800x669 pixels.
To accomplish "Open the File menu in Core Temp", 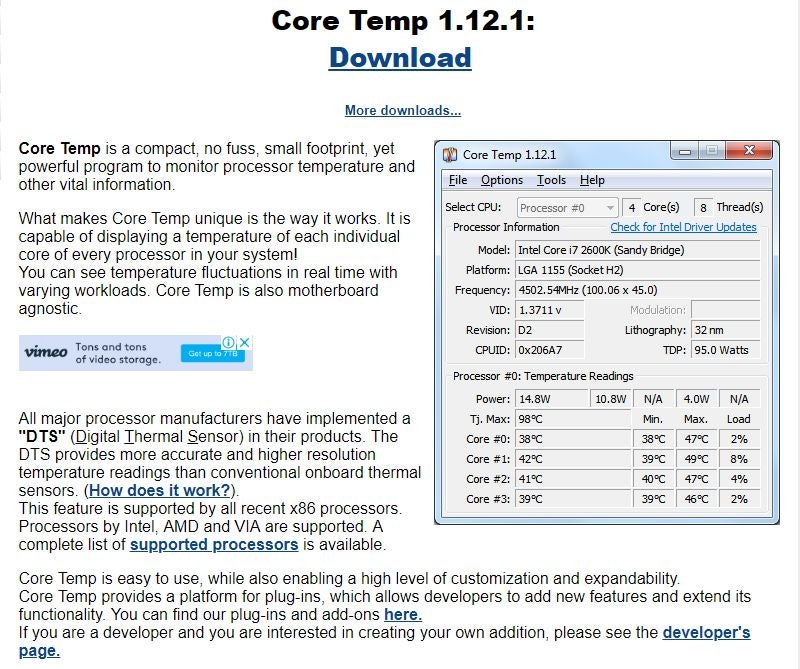I will [x=458, y=180].
